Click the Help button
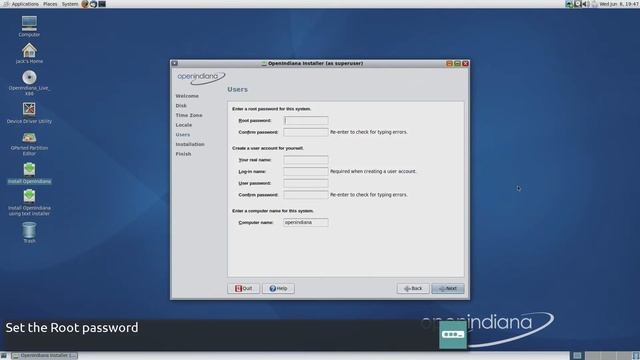Image resolution: width=640 pixels, height=360 pixels. (278, 288)
